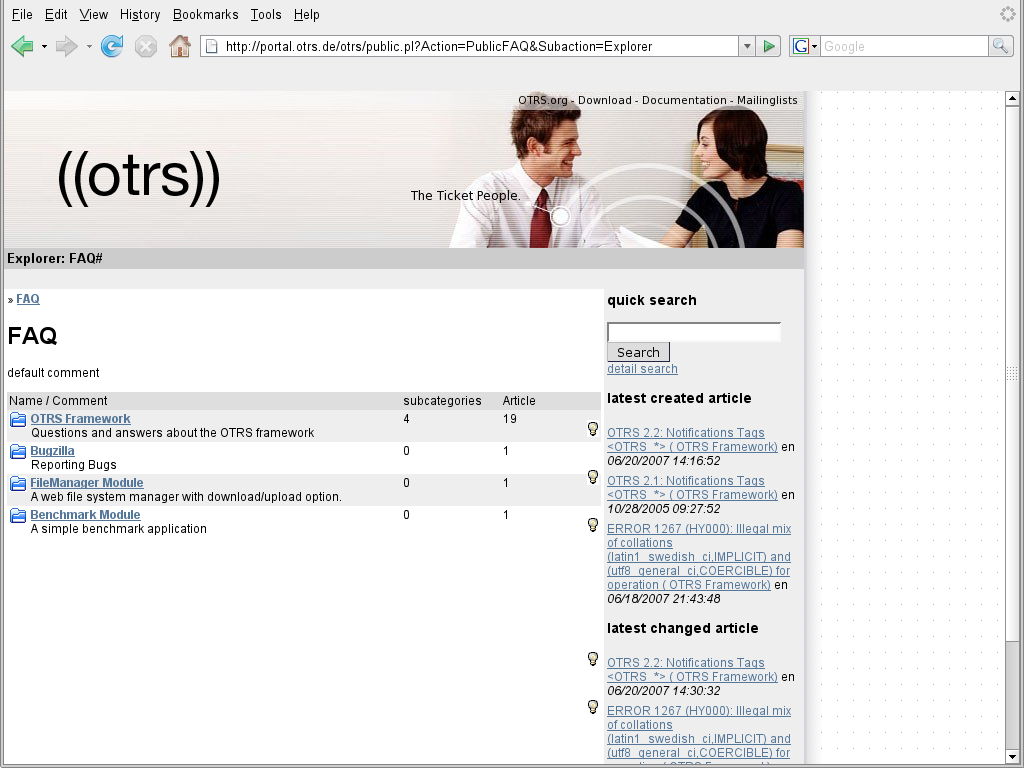Click the FAQ breadcrumb link
The height and width of the screenshot is (768, 1024).
(x=28, y=299)
